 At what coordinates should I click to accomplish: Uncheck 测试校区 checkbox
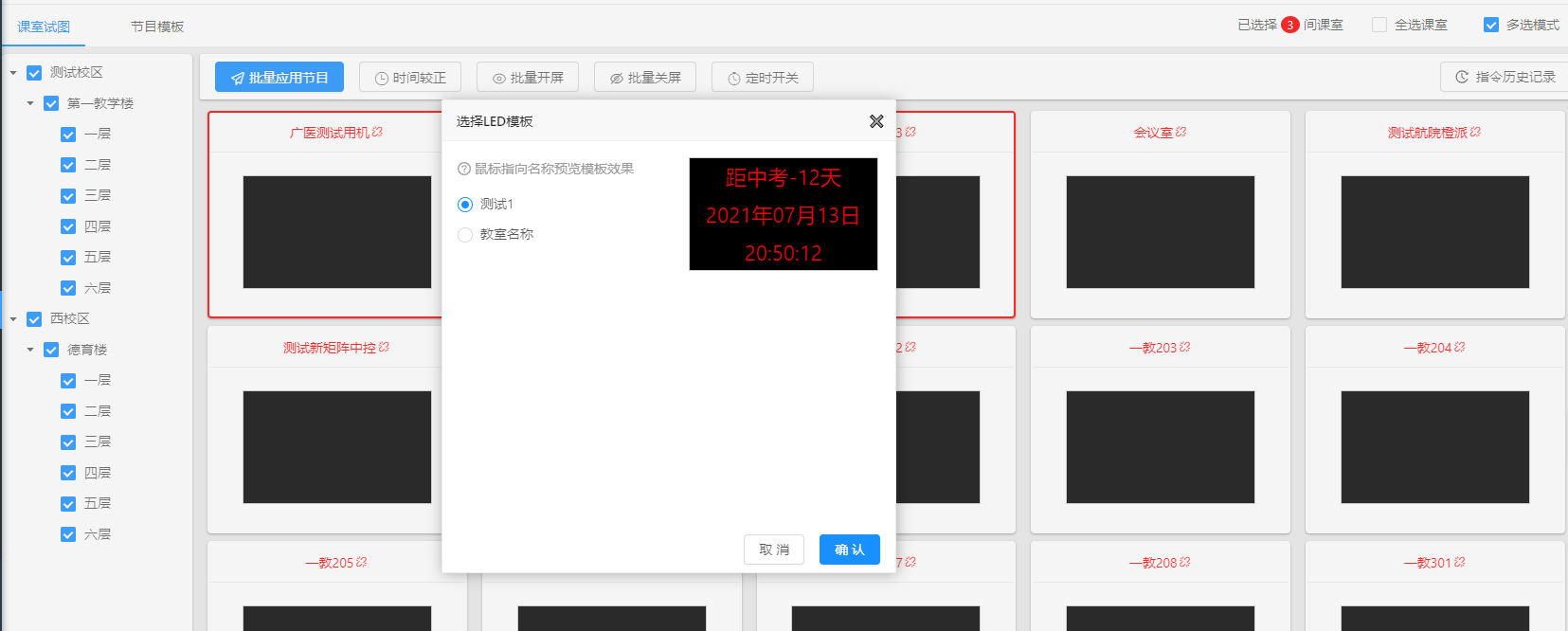click(x=34, y=73)
